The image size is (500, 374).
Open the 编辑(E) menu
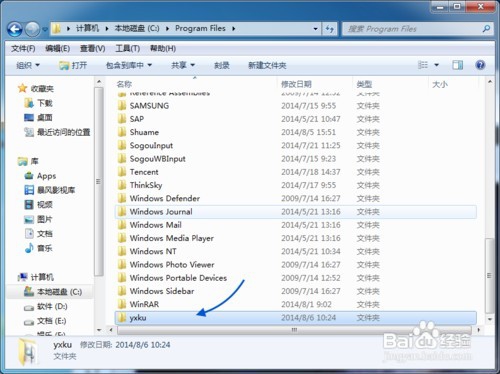[57, 49]
